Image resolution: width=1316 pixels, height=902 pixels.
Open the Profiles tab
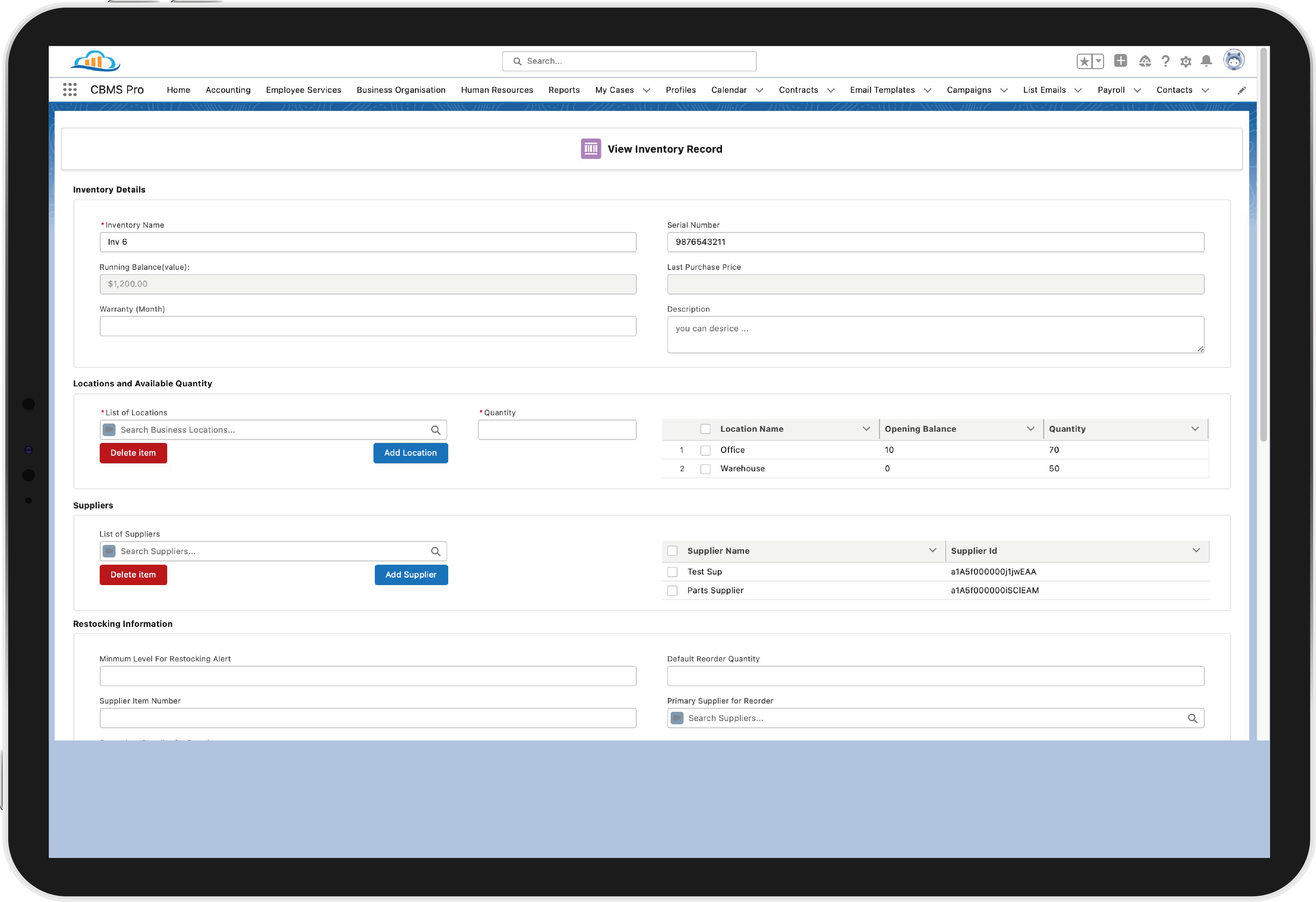[x=681, y=90]
